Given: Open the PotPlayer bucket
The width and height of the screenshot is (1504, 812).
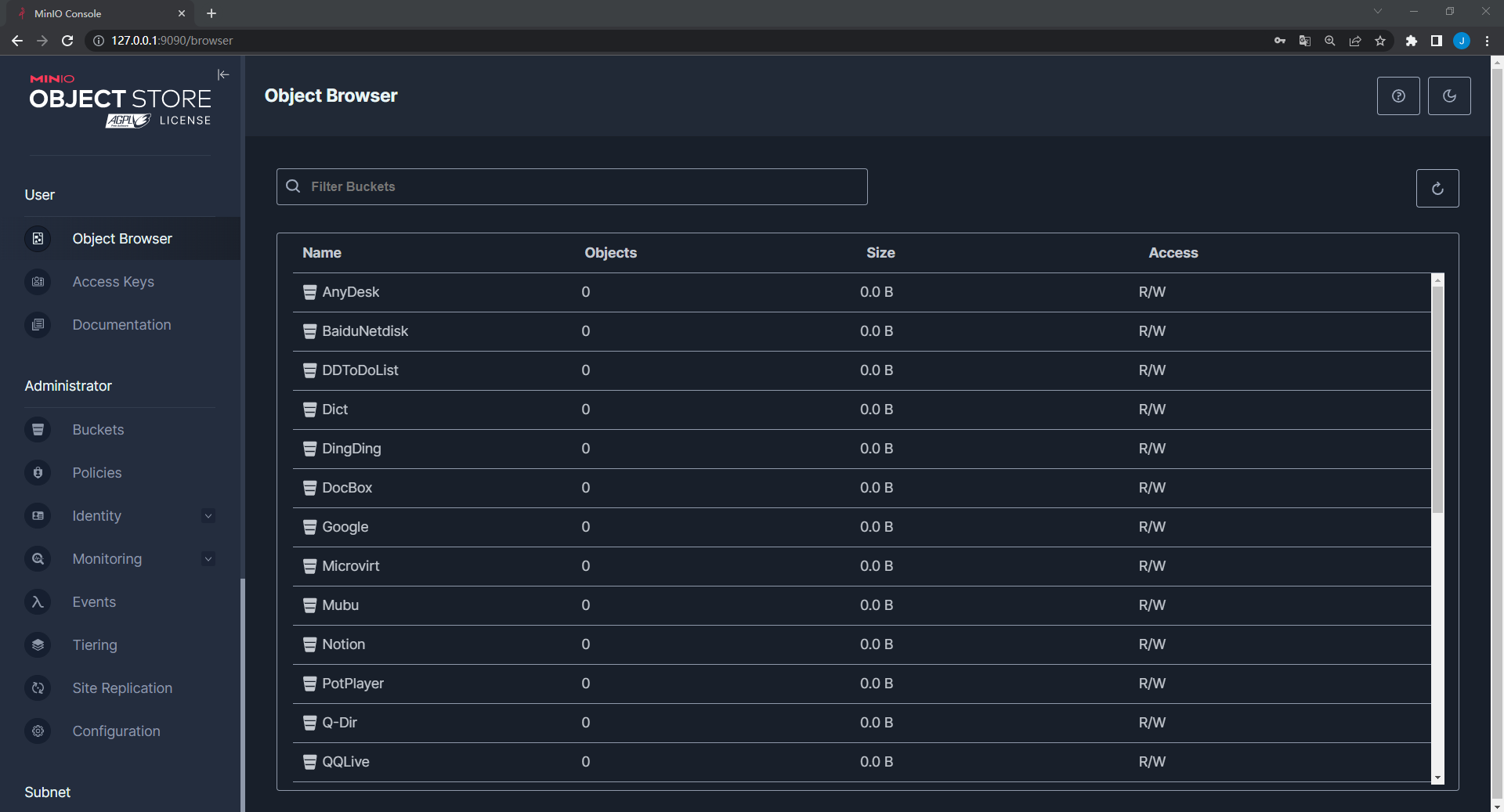Looking at the screenshot, I should [x=353, y=684].
